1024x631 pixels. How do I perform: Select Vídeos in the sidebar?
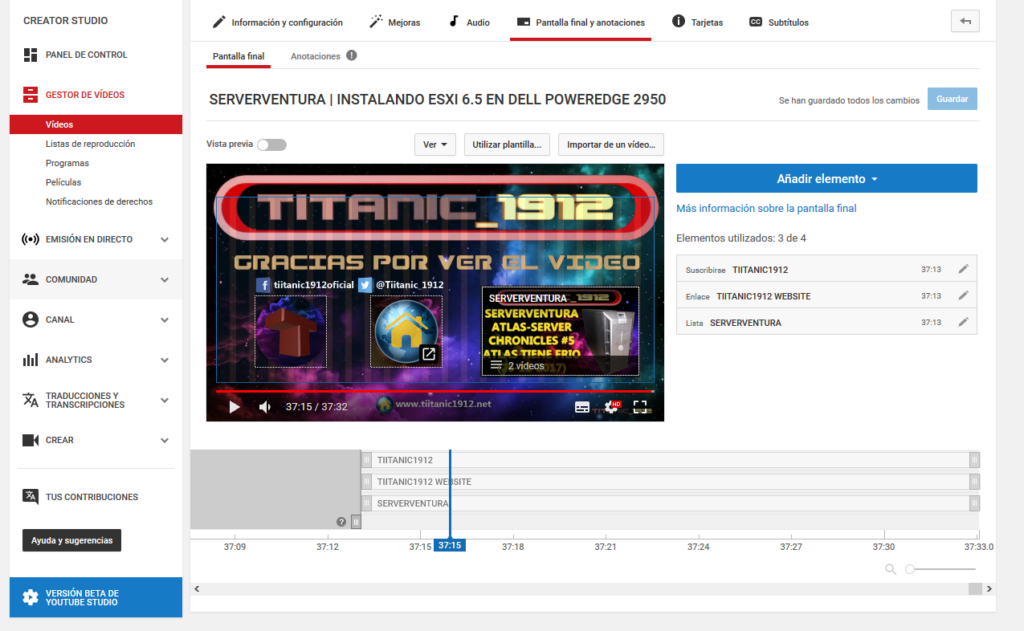click(x=96, y=124)
